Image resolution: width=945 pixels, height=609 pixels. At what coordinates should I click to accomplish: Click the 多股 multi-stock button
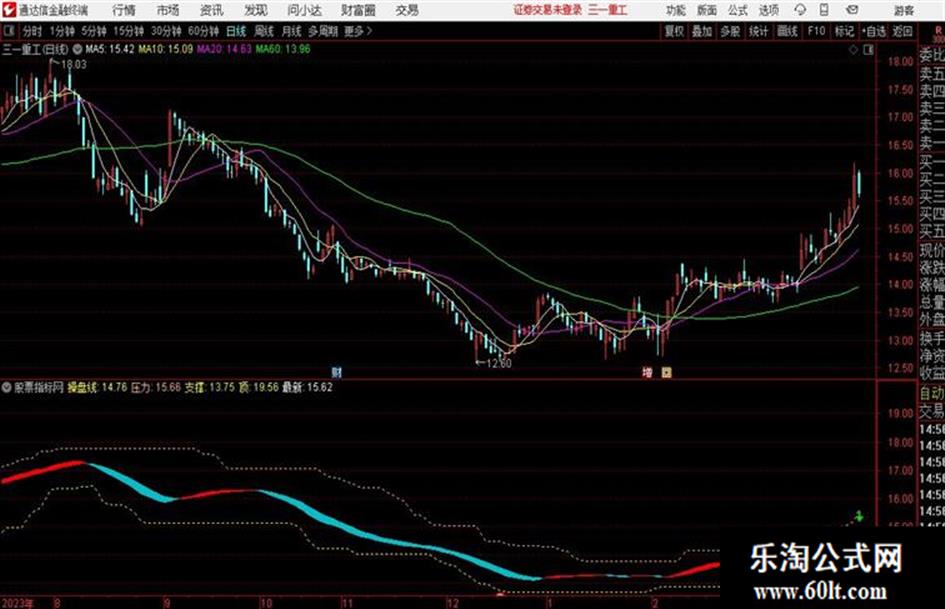coord(730,31)
